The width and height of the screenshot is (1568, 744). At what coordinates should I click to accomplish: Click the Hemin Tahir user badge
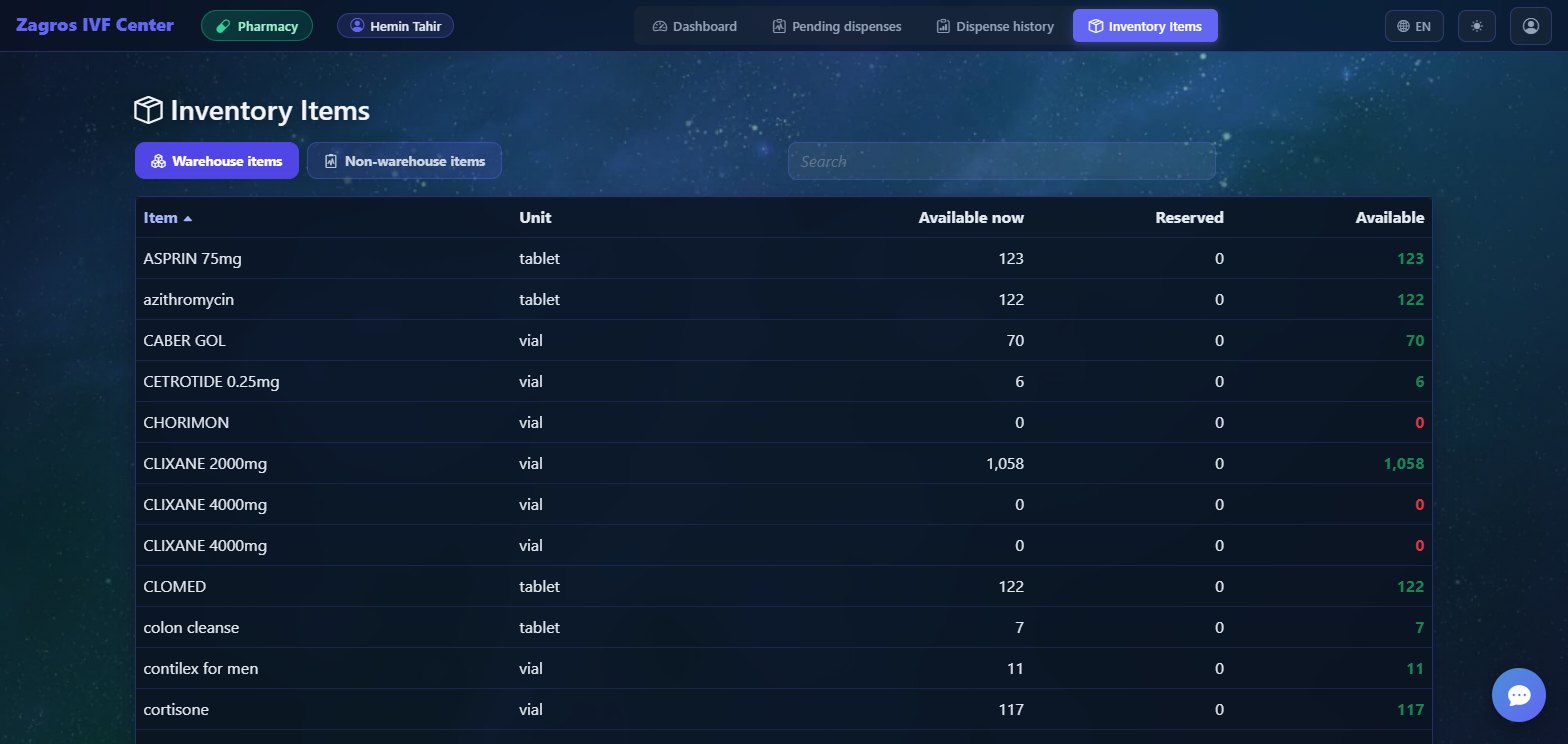[395, 26]
